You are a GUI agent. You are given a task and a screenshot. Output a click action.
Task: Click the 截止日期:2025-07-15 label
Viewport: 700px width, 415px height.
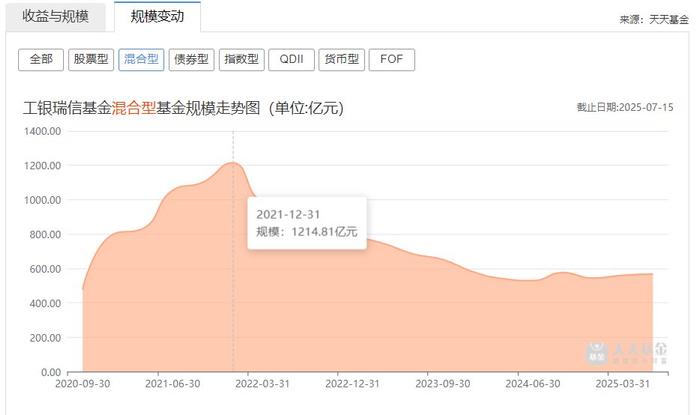coord(625,107)
